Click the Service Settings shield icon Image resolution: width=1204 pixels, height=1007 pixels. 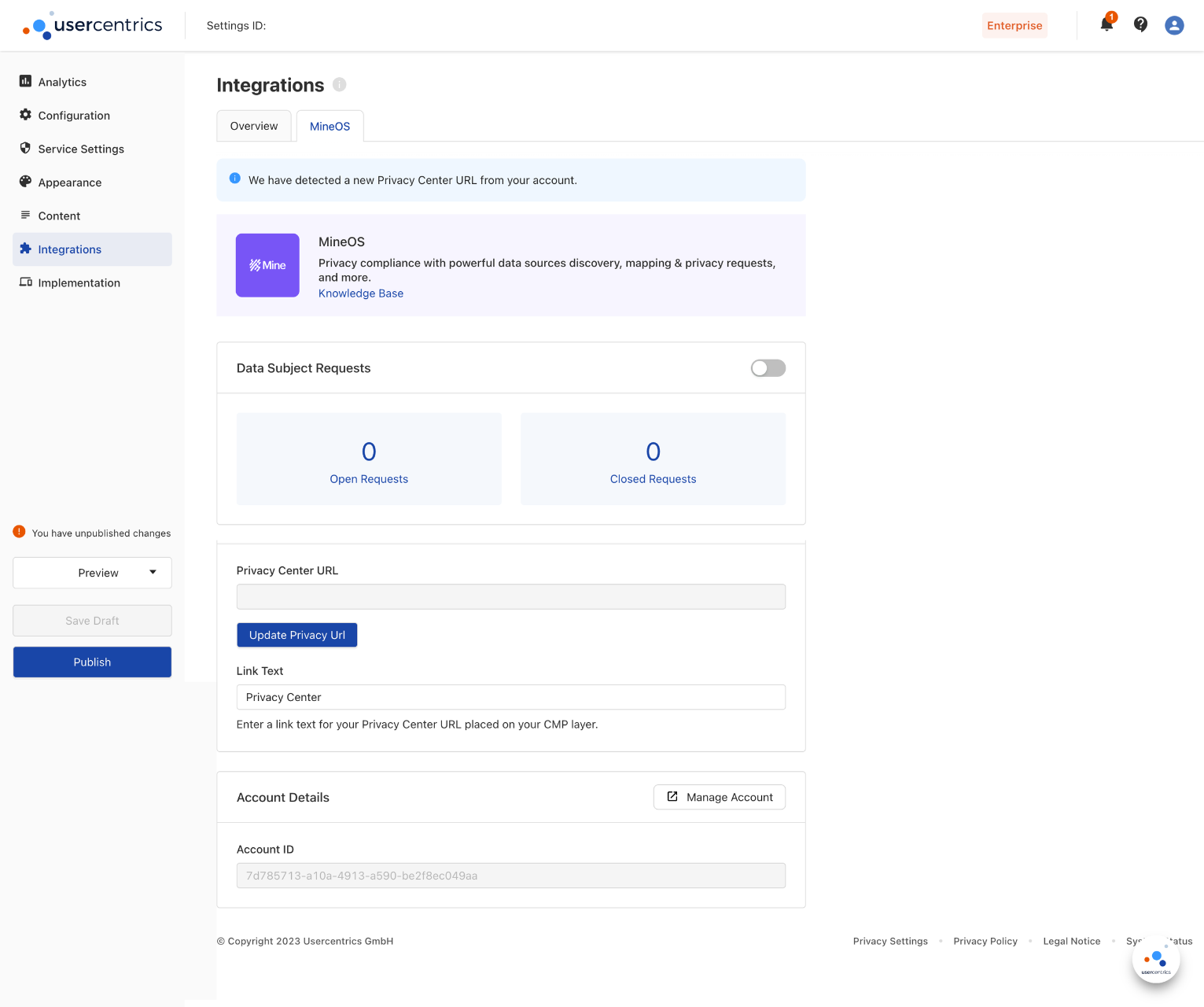point(25,148)
